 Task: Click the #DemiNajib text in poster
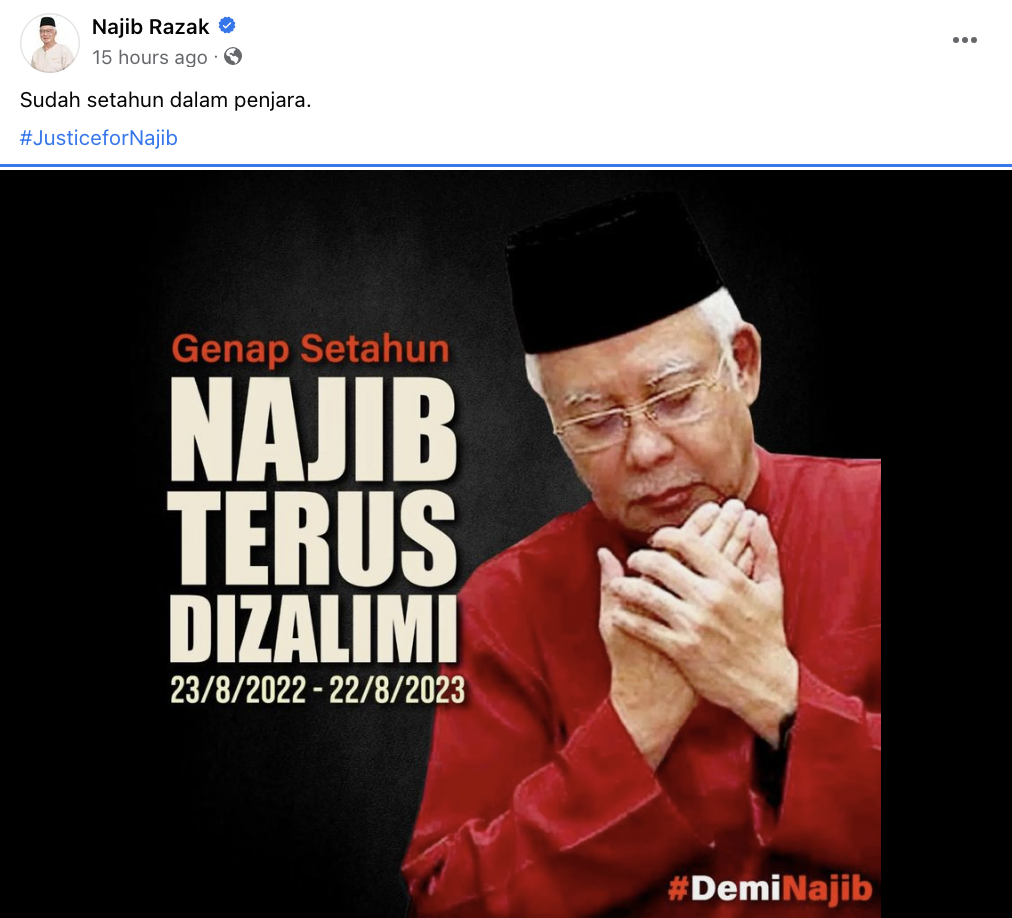[x=770, y=889]
